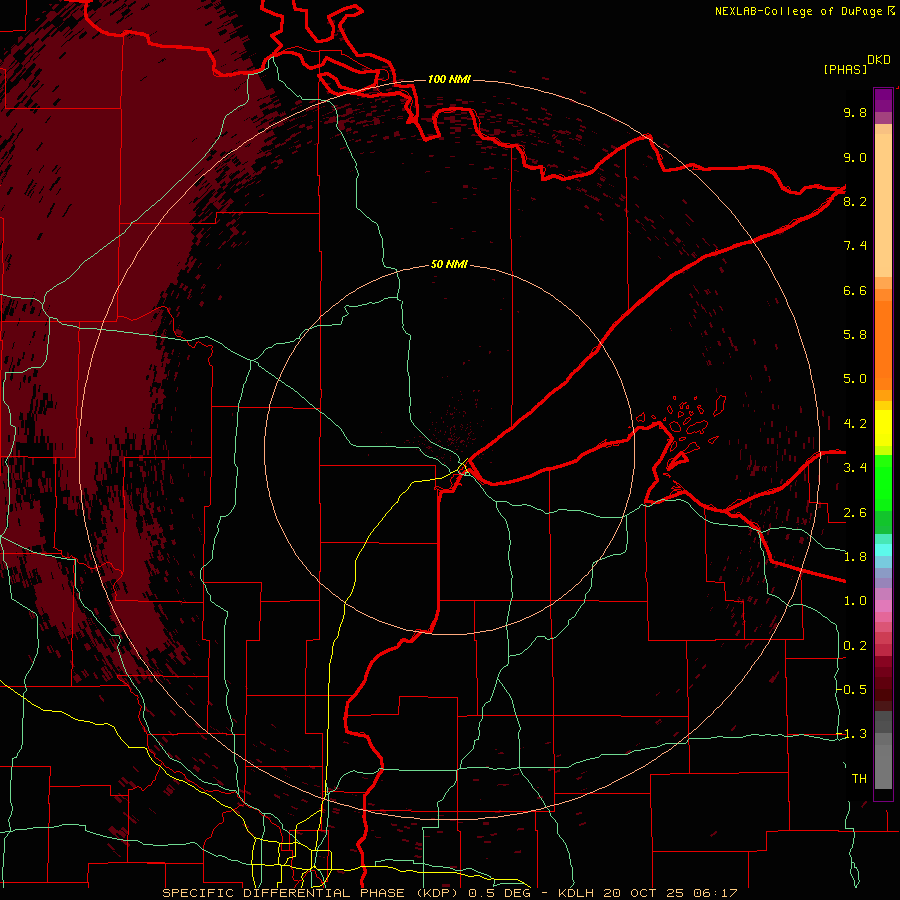The image size is (900, 900).
Task: Click the 5.8 value on the color scale
Action: tap(855, 335)
